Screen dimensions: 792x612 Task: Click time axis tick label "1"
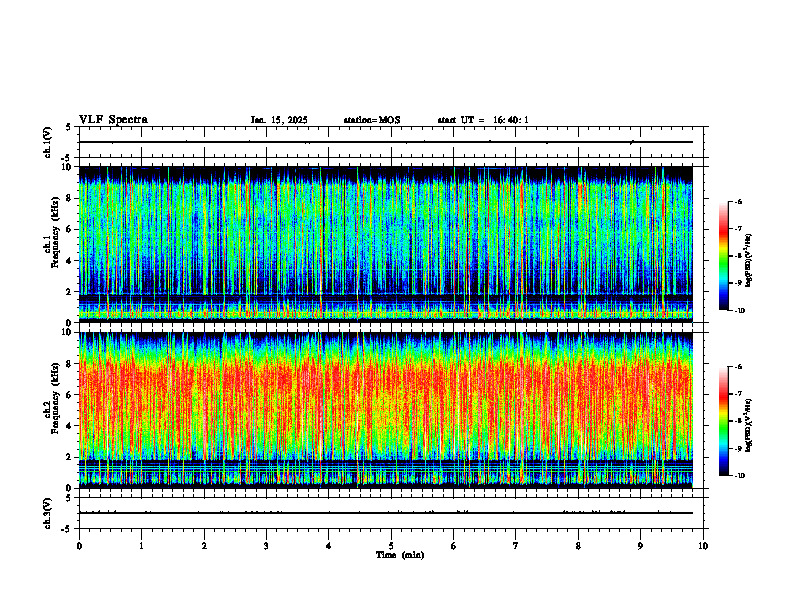tap(141, 546)
